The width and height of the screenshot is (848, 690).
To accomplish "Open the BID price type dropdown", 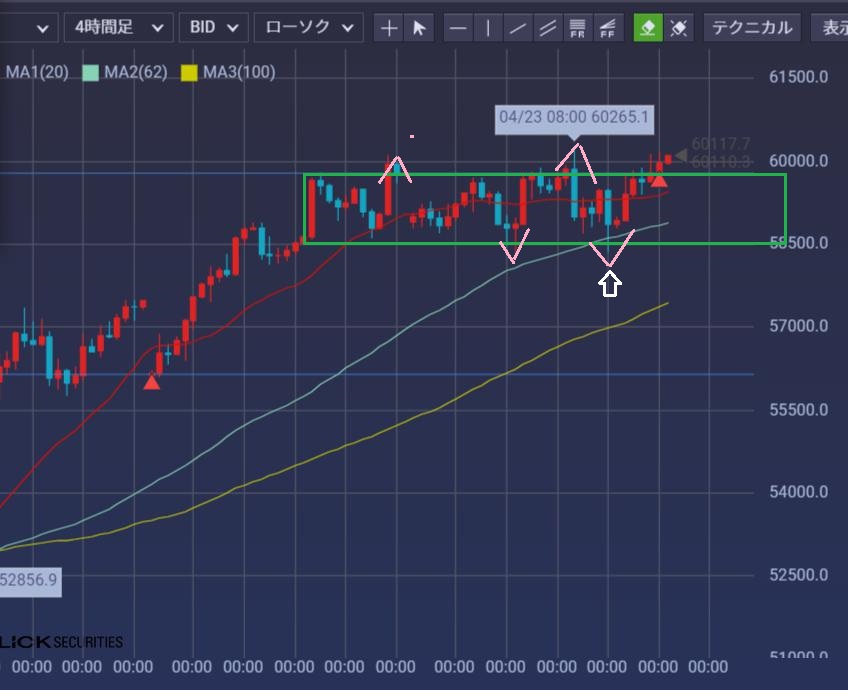I will pos(213,28).
